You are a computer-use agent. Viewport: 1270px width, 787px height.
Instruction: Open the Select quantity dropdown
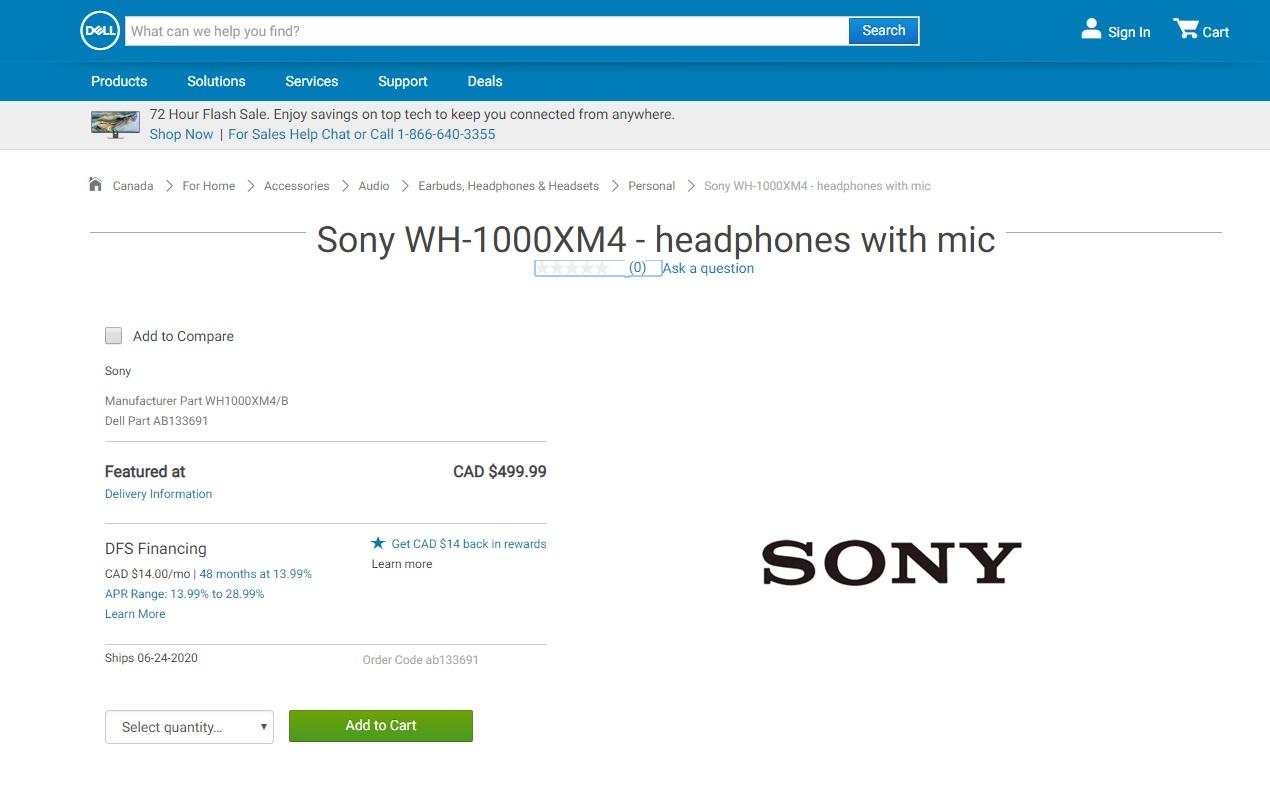point(189,727)
